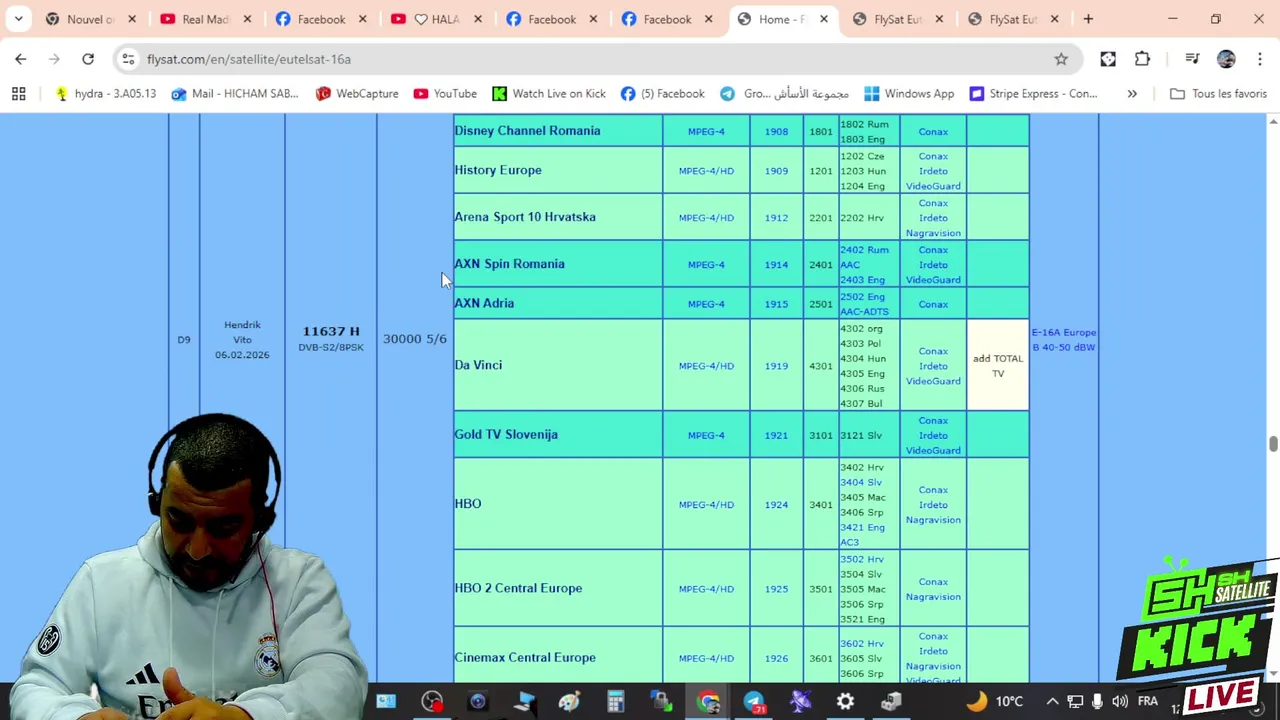Viewport: 1280px width, 720px height.
Task: Click the page vertical scrollbar thumb
Action: [x=1272, y=444]
